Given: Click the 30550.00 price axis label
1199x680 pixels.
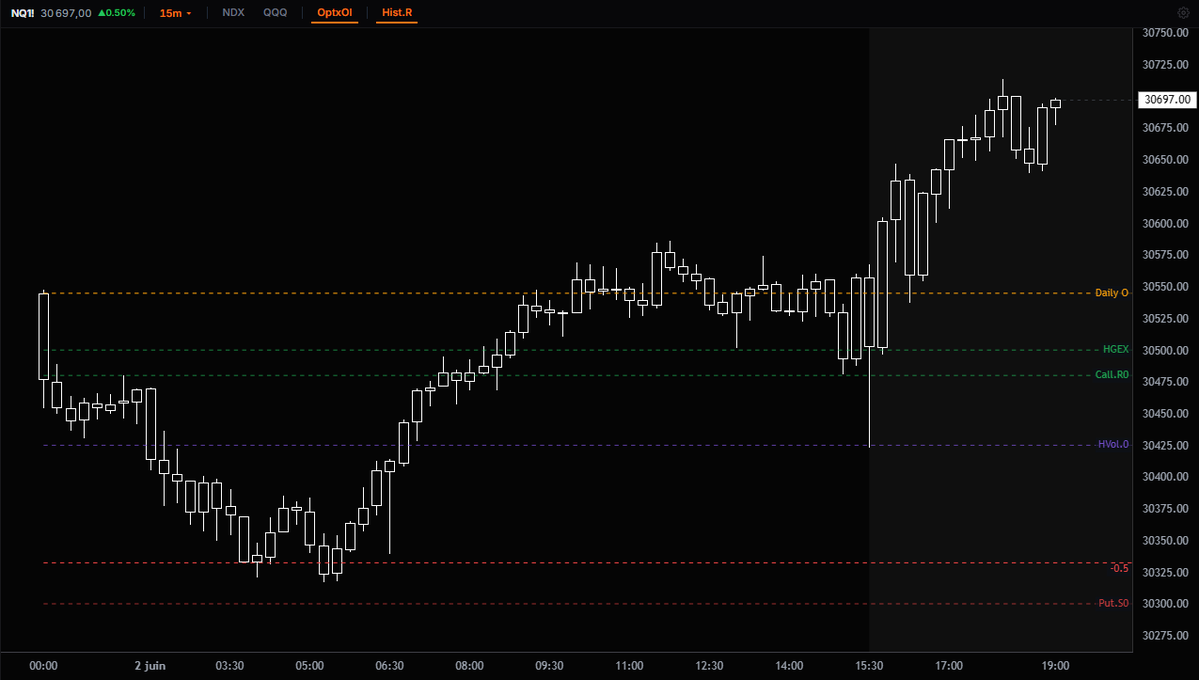Looking at the screenshot, I should [x=1165, y=287].
